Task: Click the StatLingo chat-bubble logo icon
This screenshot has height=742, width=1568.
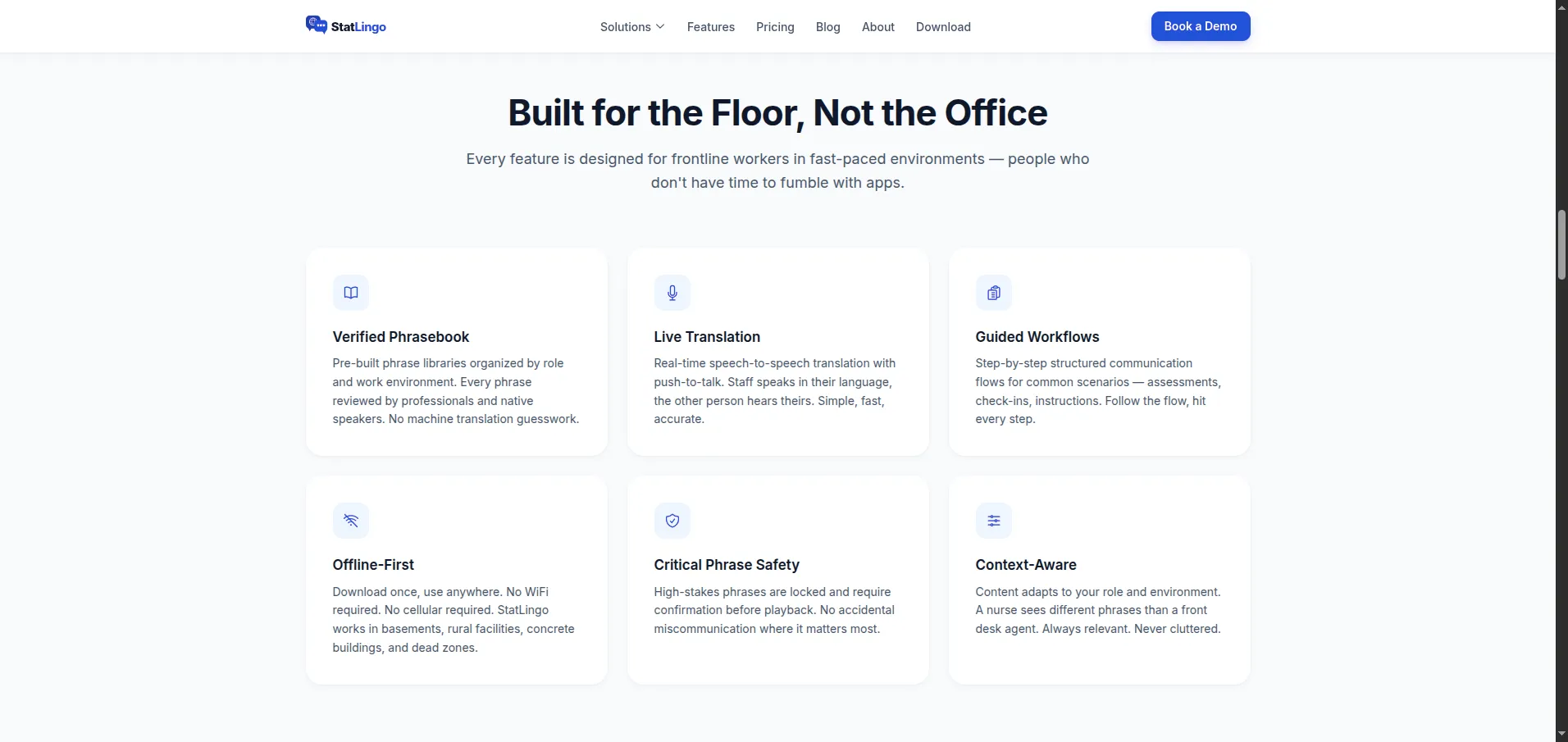Action: pos(317,25)
